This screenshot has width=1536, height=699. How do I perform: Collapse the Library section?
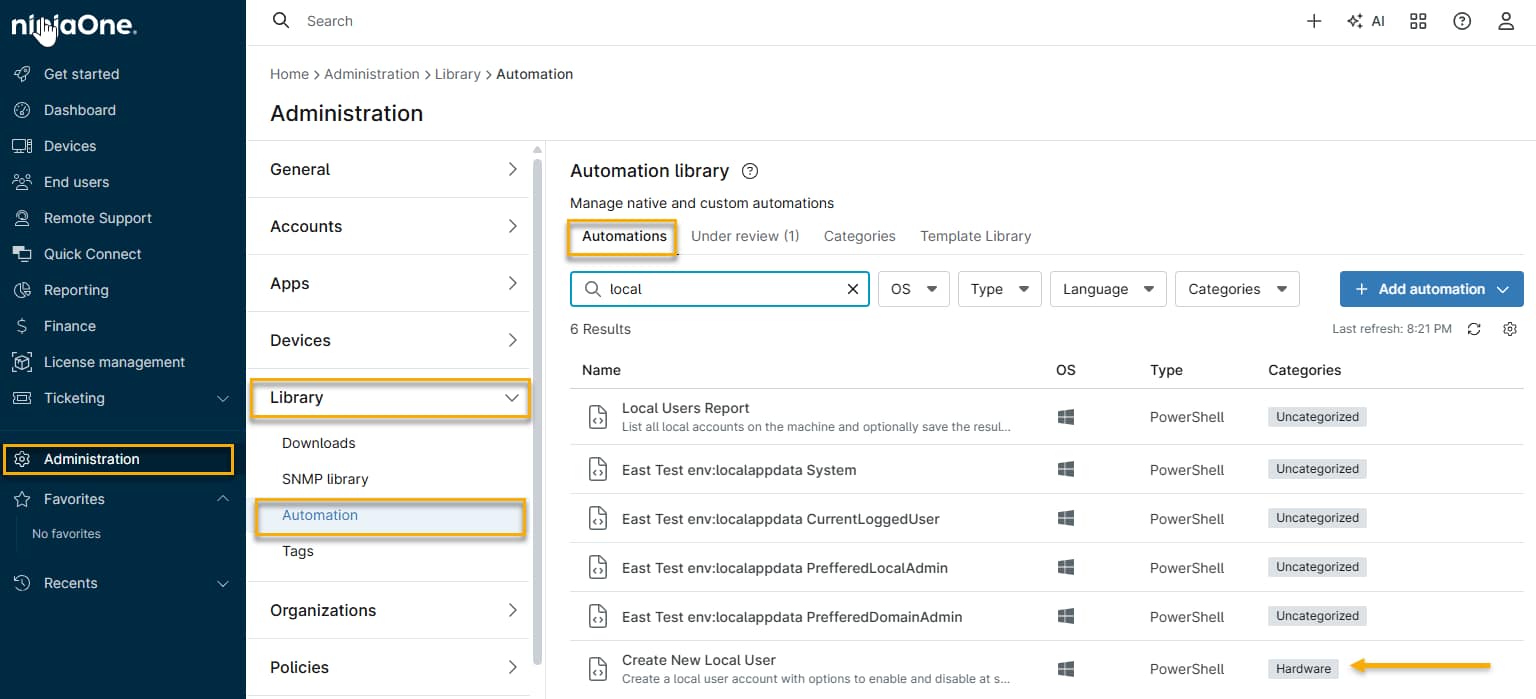(511, 398)
